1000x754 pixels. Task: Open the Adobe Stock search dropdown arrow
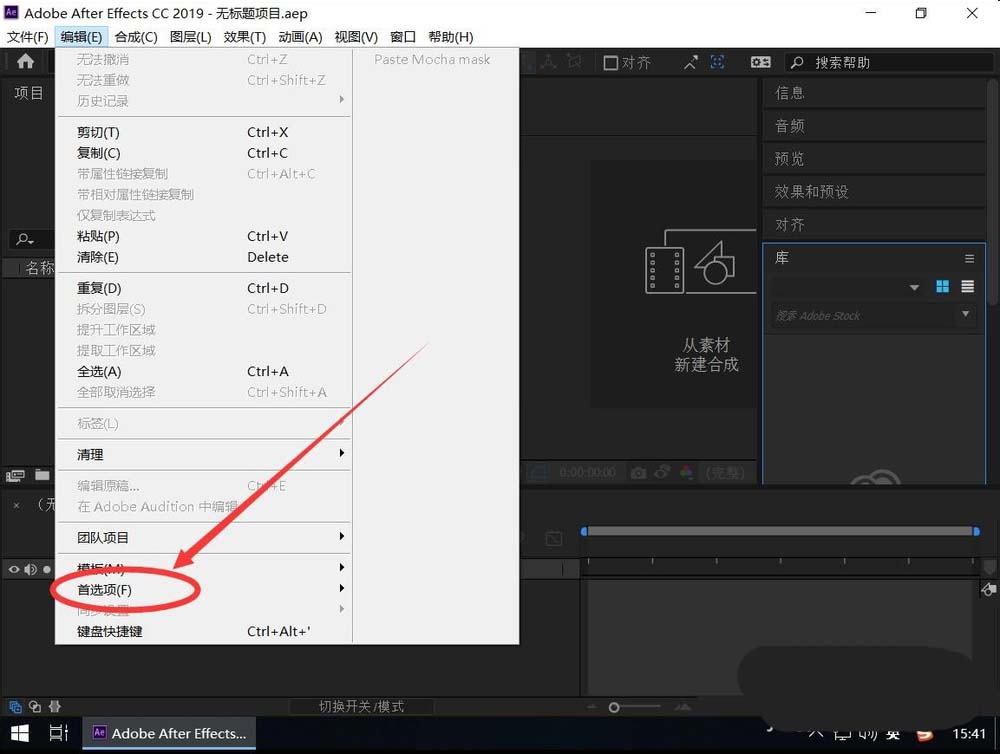pos(966,314)
